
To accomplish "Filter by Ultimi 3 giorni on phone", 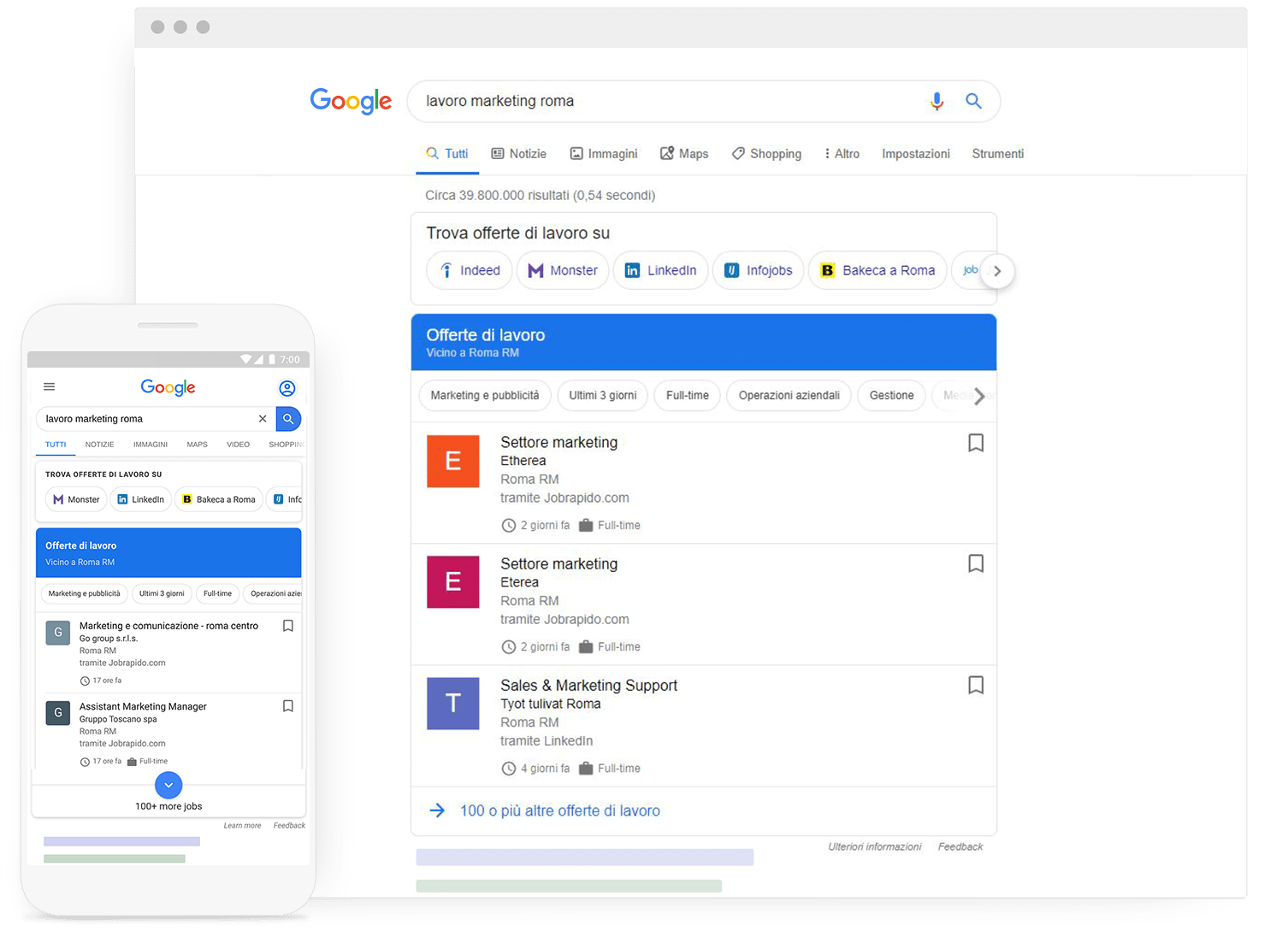I will pos(162,593).
